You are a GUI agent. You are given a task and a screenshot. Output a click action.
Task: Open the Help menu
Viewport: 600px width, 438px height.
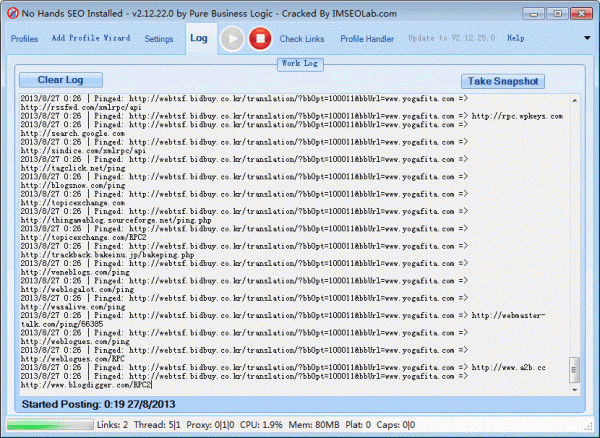[x=515, y=38]
